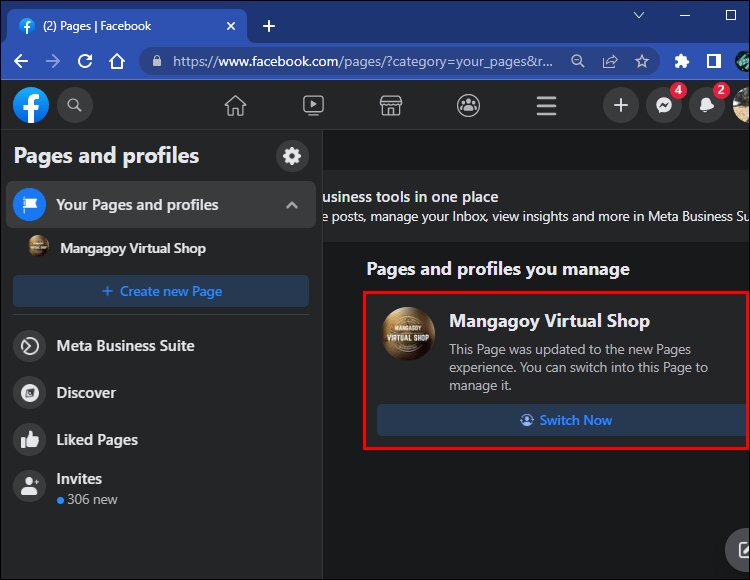Reload the page with refresh icon
This screenshot has height=580, width=750.
[x=85, y=61]
